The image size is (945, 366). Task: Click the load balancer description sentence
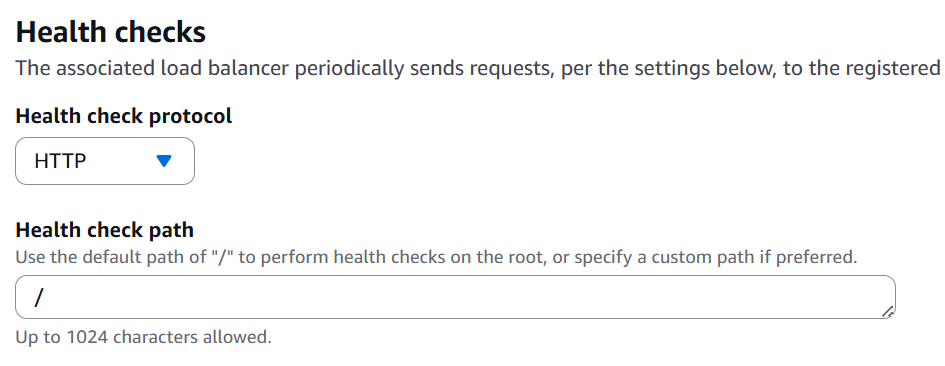point(480,69)
